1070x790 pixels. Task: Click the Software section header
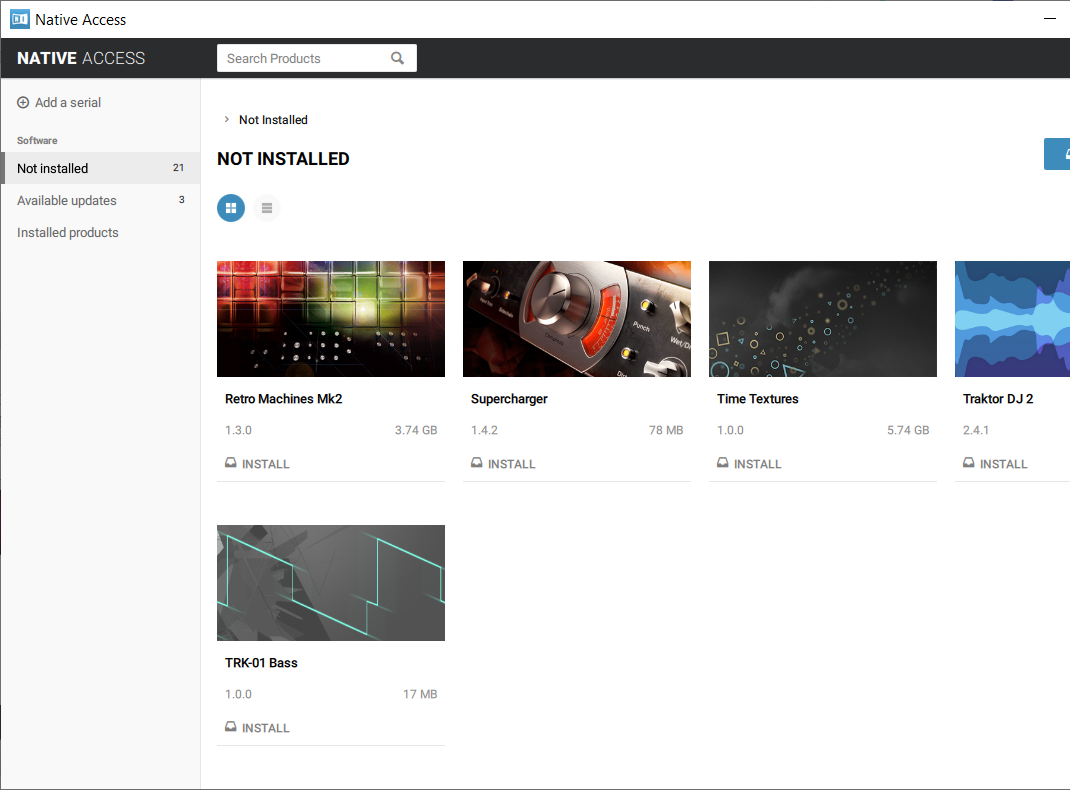tap(37, 140)
